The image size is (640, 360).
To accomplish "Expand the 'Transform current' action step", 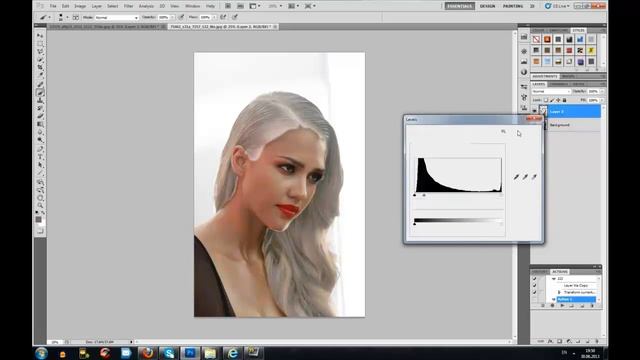I will [x=559, y=292].
